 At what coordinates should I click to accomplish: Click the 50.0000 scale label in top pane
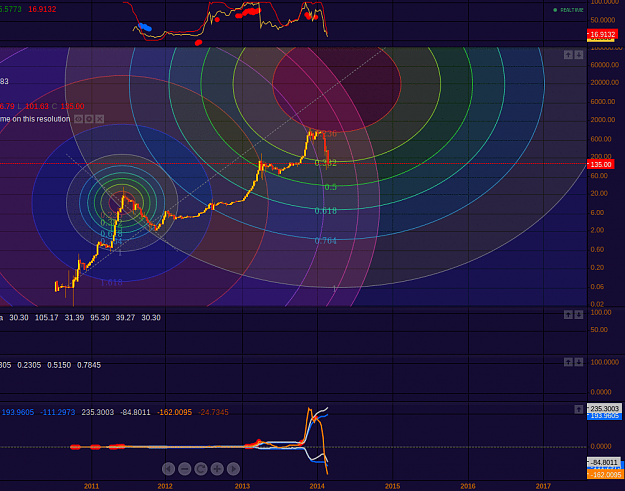(x=603, y=20)
